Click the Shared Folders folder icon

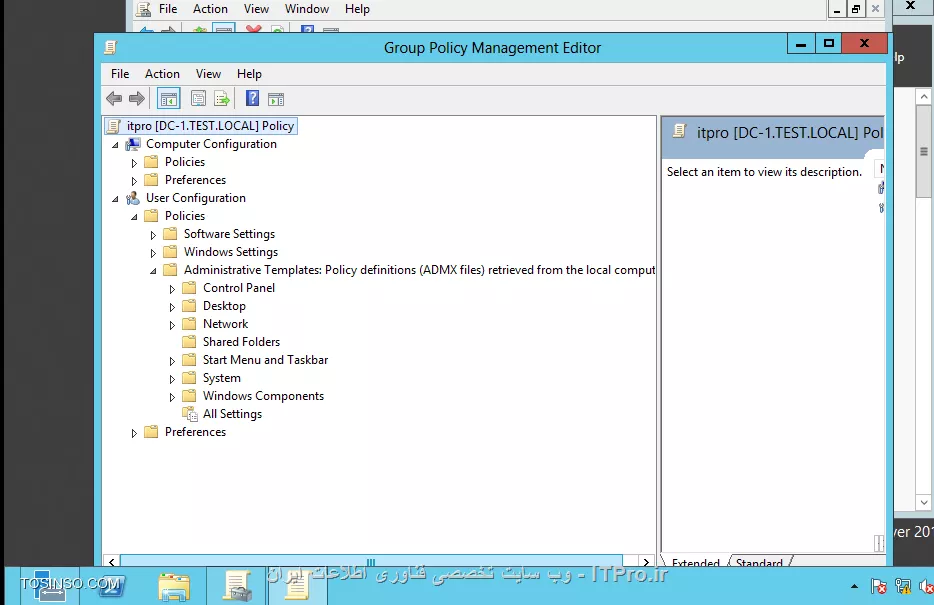point(189,342)
